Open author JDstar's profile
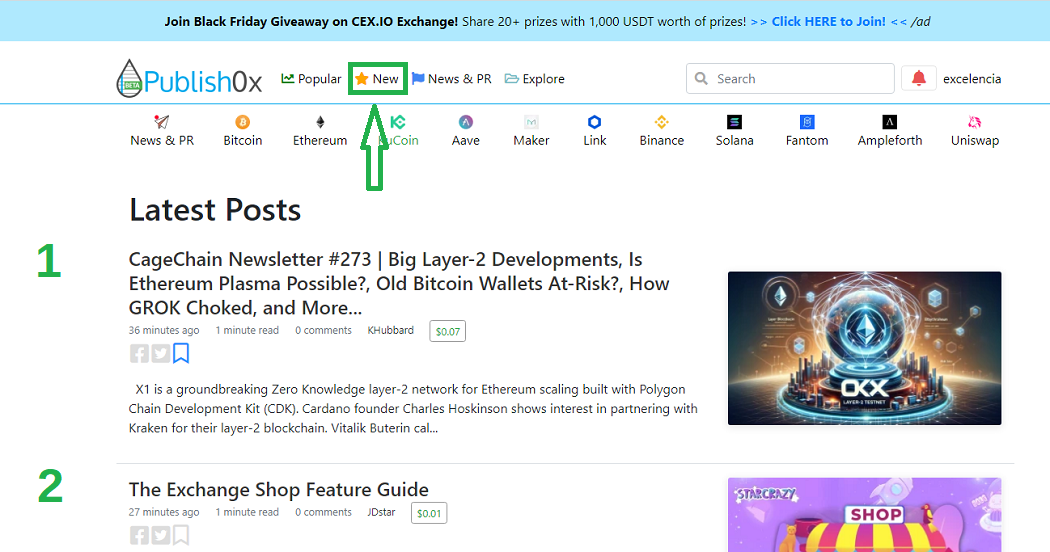This screenshot has width=1050, height=552. coord(381,512)
